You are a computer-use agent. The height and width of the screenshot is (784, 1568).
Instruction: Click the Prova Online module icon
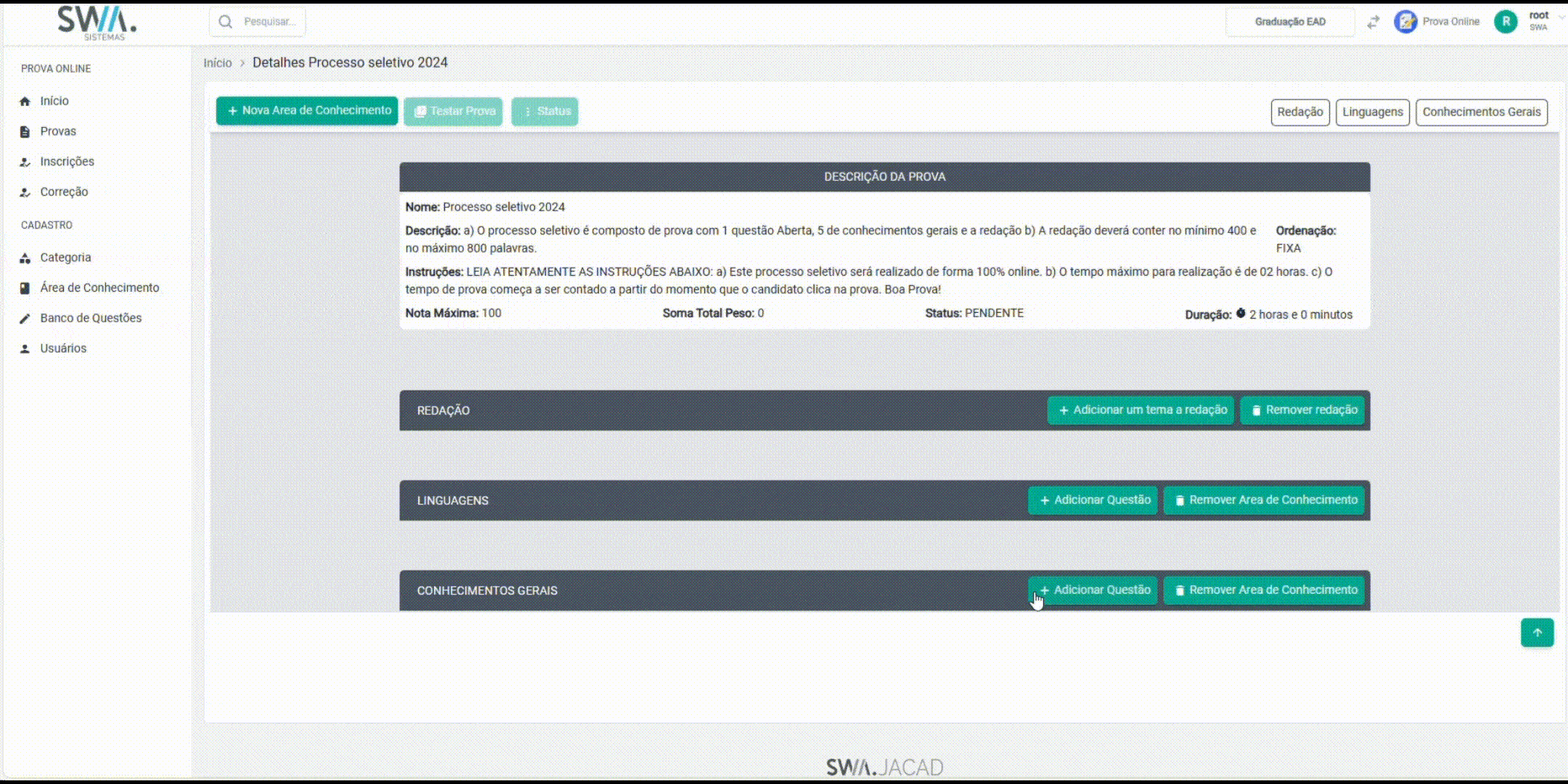pyautogui.click(x=1405, y=22)
